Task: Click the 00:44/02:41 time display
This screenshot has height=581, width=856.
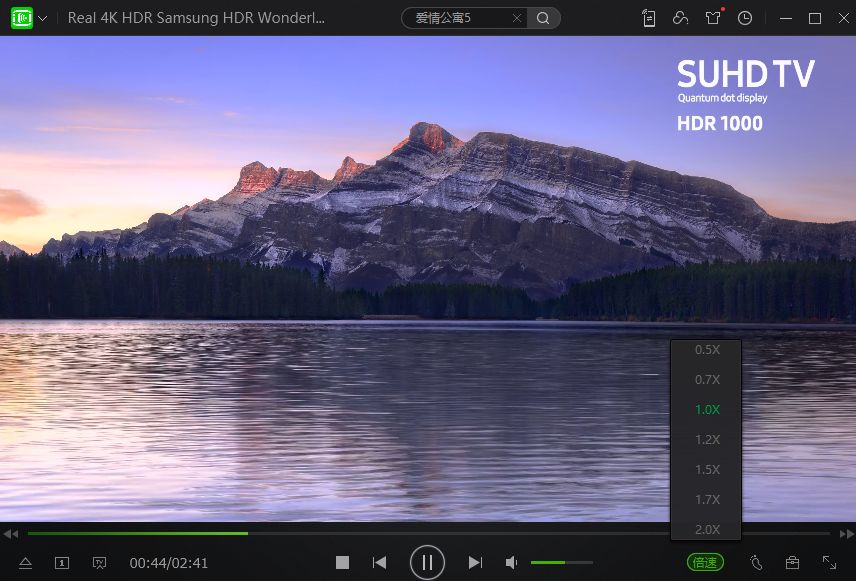Action: point(169,563)
